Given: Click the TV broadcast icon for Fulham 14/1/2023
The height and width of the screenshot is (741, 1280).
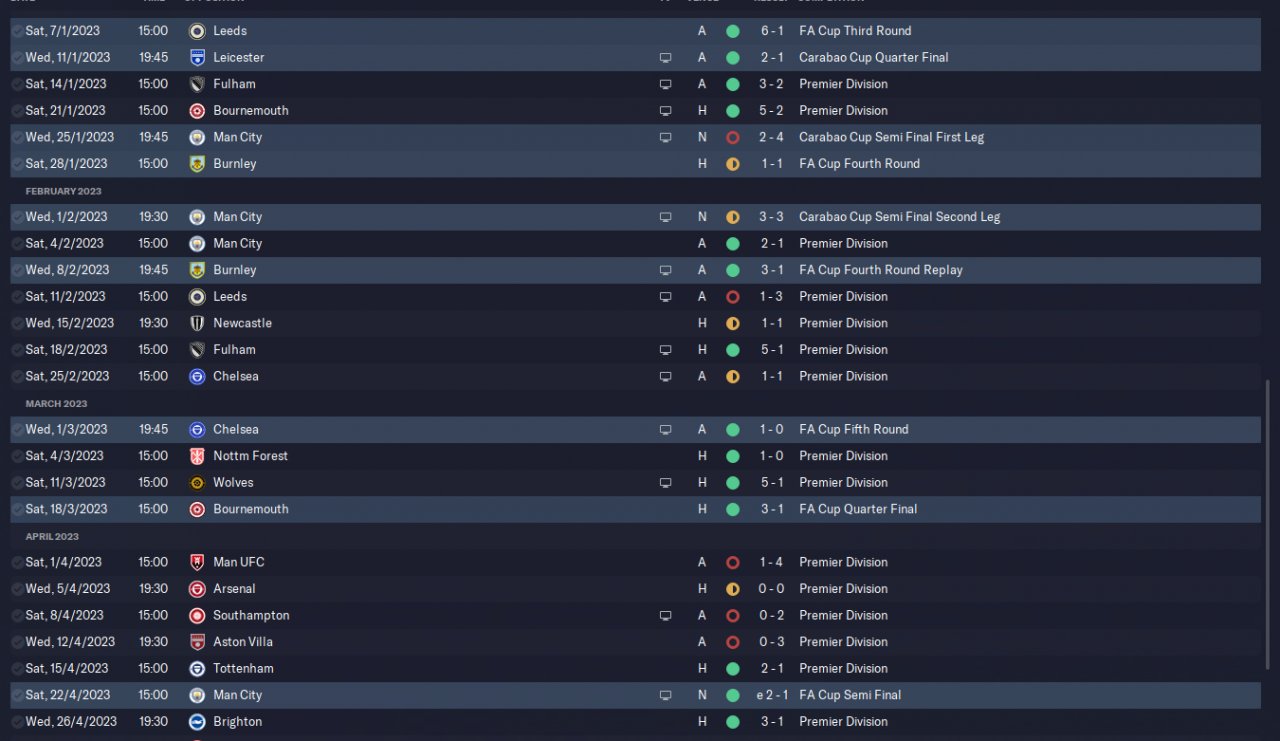Looking at the screenshot, I should click(666, 84).
